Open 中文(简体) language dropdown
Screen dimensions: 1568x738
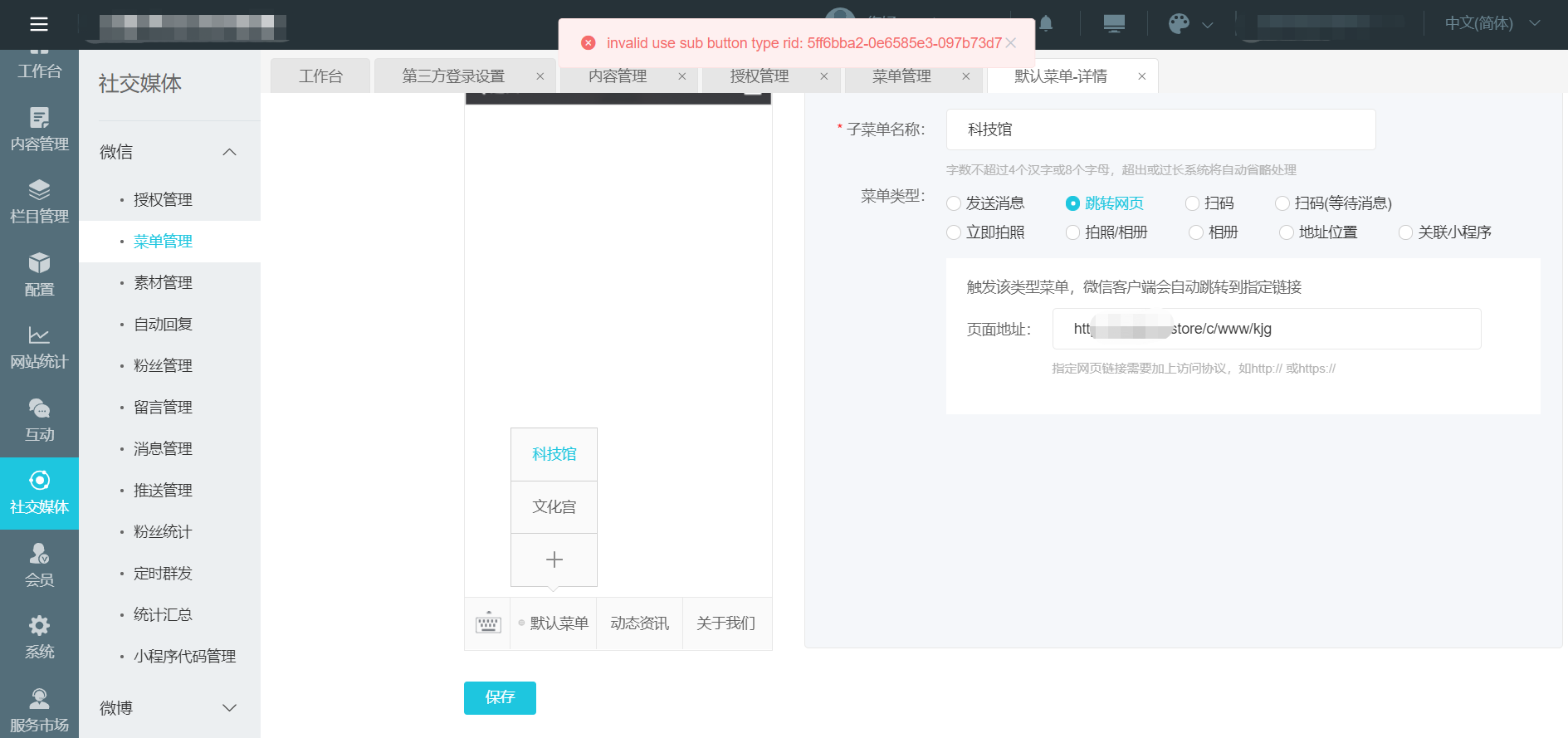1492,23
